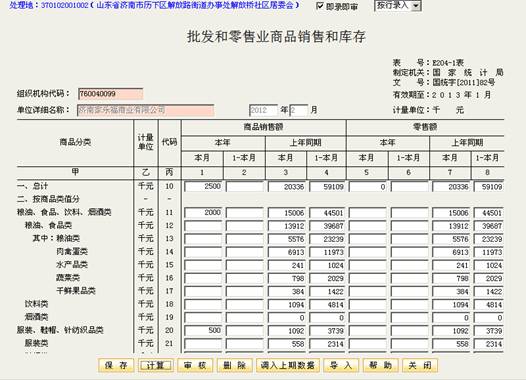Click 粮油、食品 row cell showing 2000
The width and height of the screenshot is (526, 380).
click(x=203, y=213)
